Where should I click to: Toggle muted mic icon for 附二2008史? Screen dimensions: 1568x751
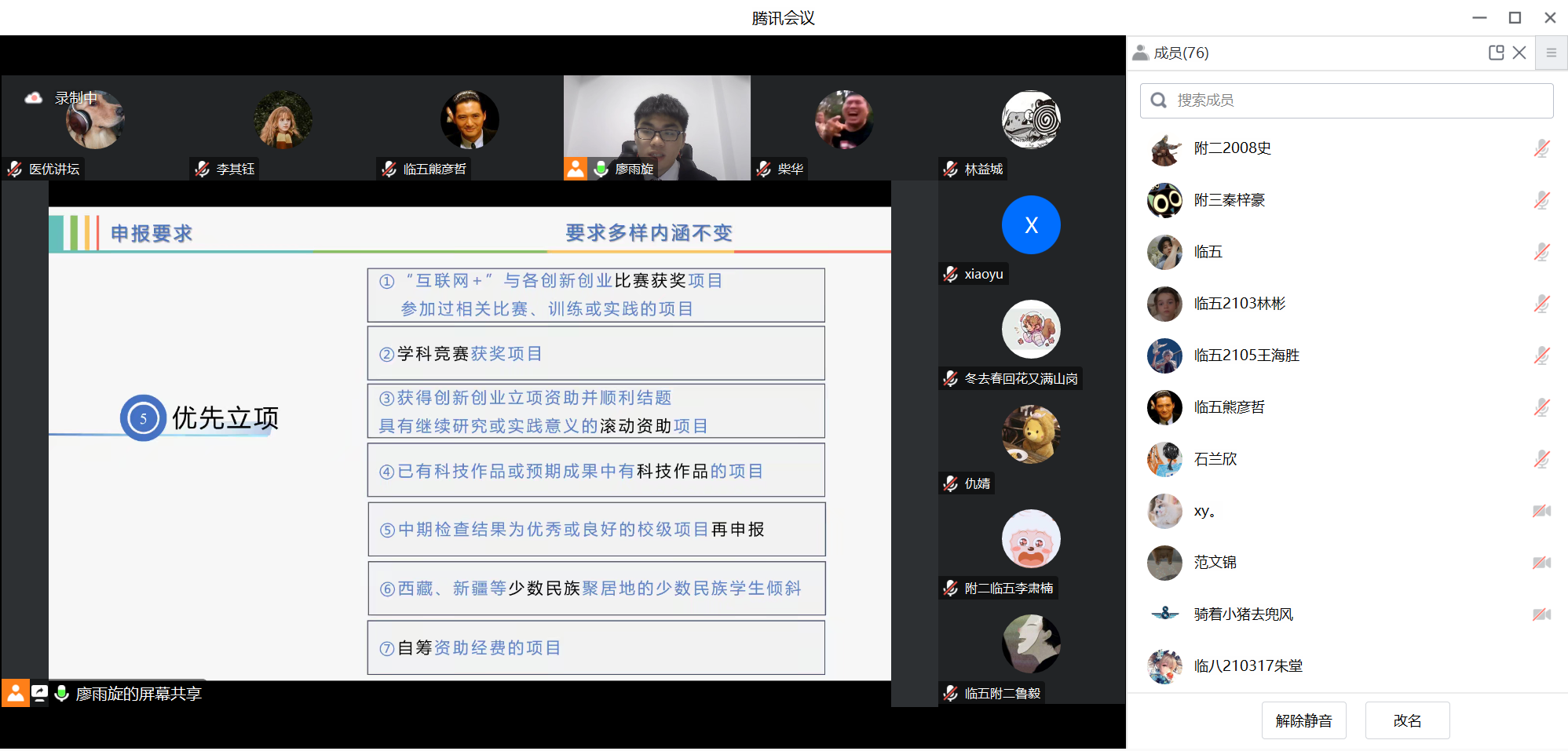click(x=1541, y=148)
